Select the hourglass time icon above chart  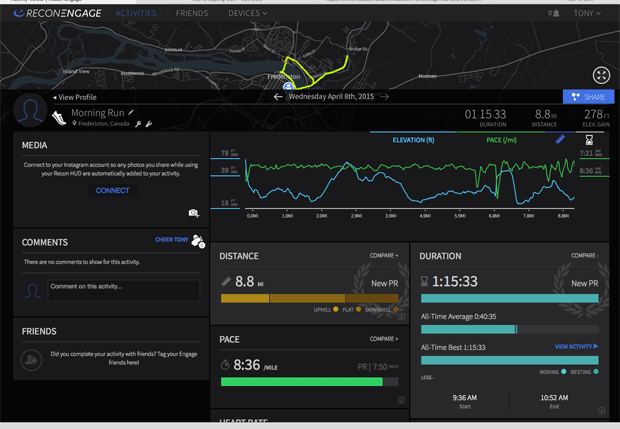(x=589, y=140)
